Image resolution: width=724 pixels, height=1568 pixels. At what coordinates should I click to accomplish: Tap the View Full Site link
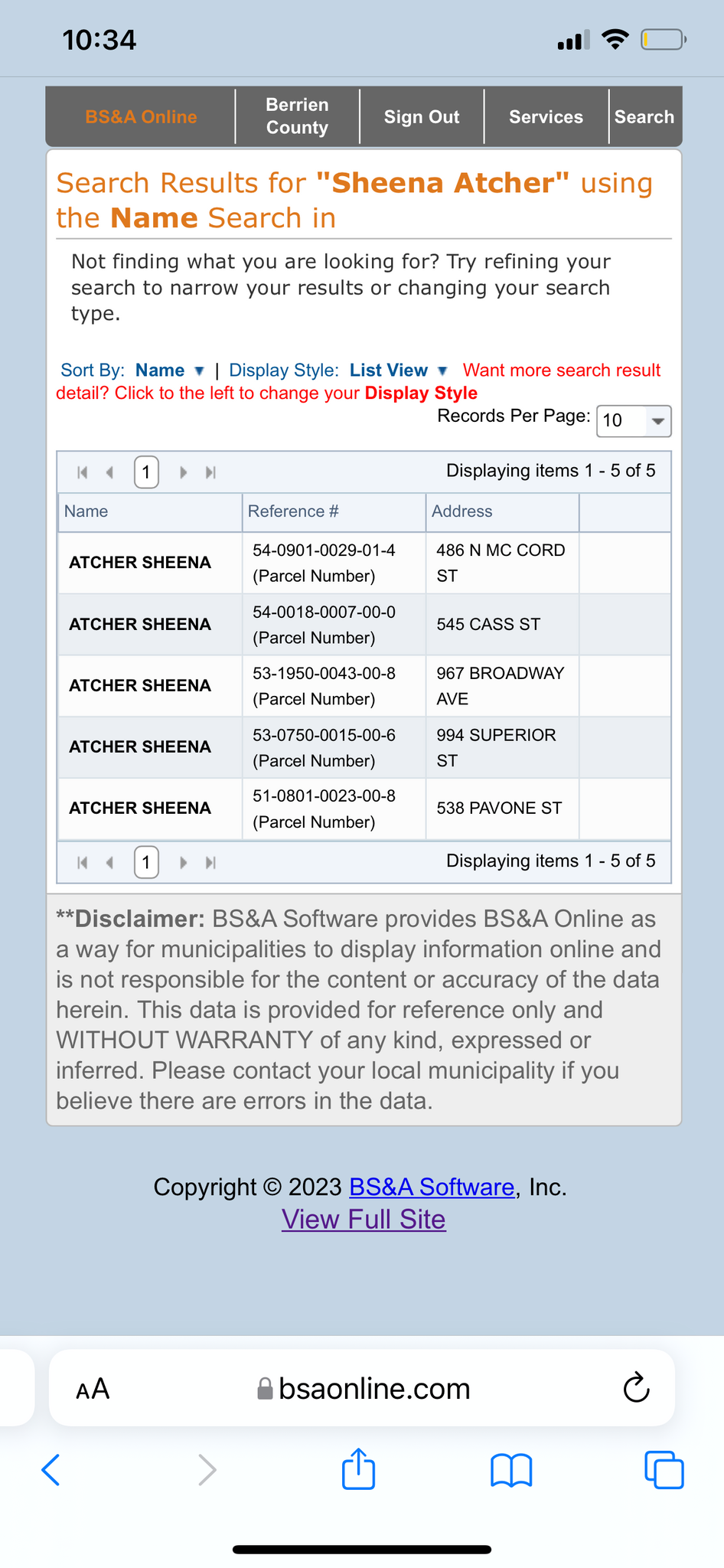coord(364,1219)
